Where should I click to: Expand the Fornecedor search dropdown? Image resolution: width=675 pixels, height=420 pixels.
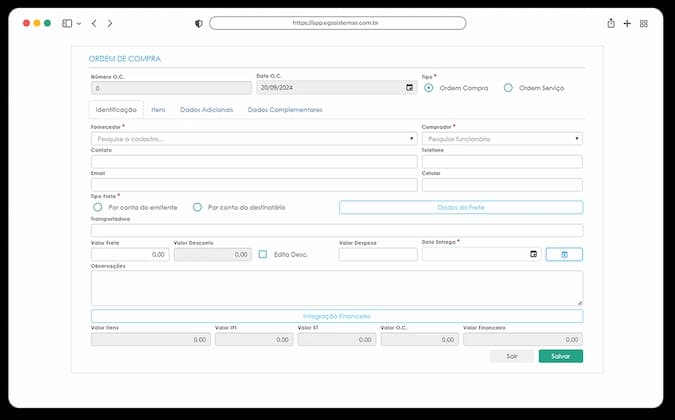click(x=254, y=139)
